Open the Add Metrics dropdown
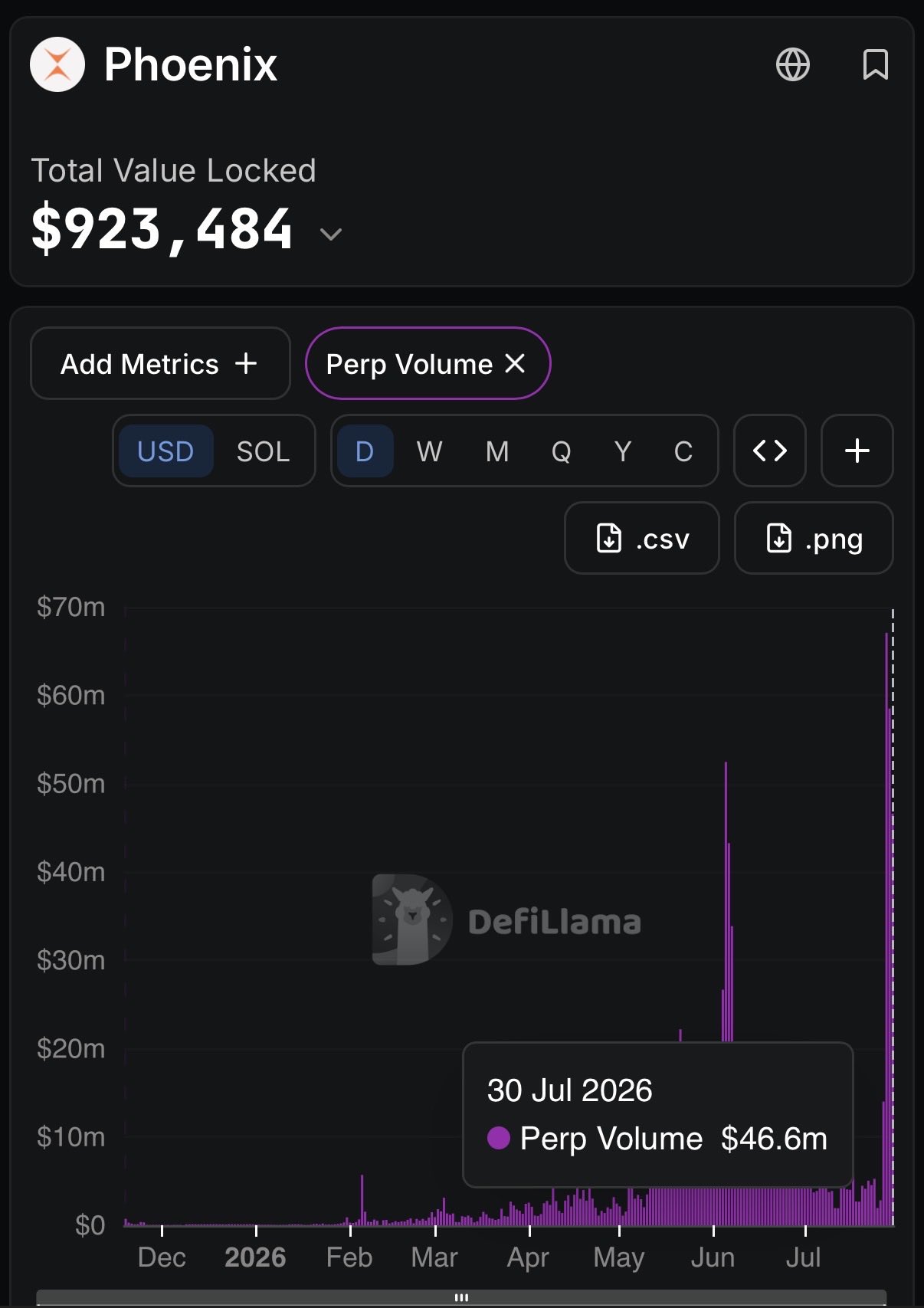The height and width of the screenshot is (1308, 924). [160, 363]
